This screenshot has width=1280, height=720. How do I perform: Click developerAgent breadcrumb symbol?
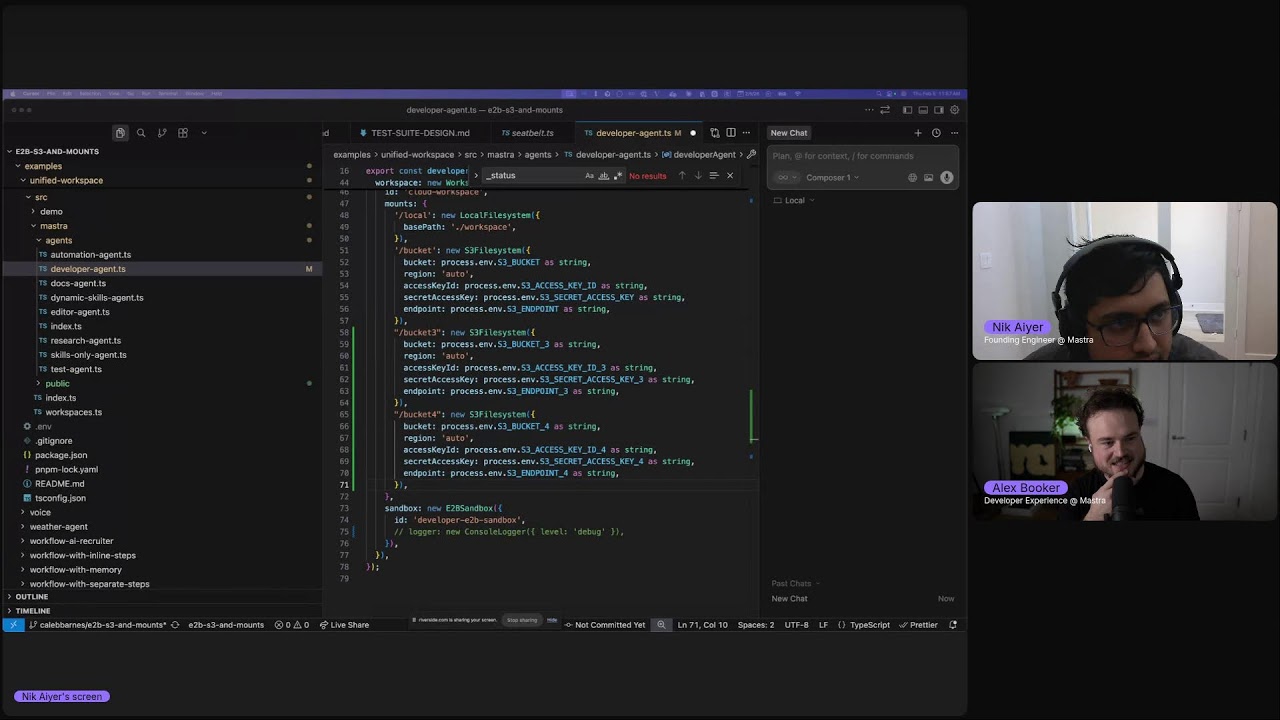click(x=698, y=155)
